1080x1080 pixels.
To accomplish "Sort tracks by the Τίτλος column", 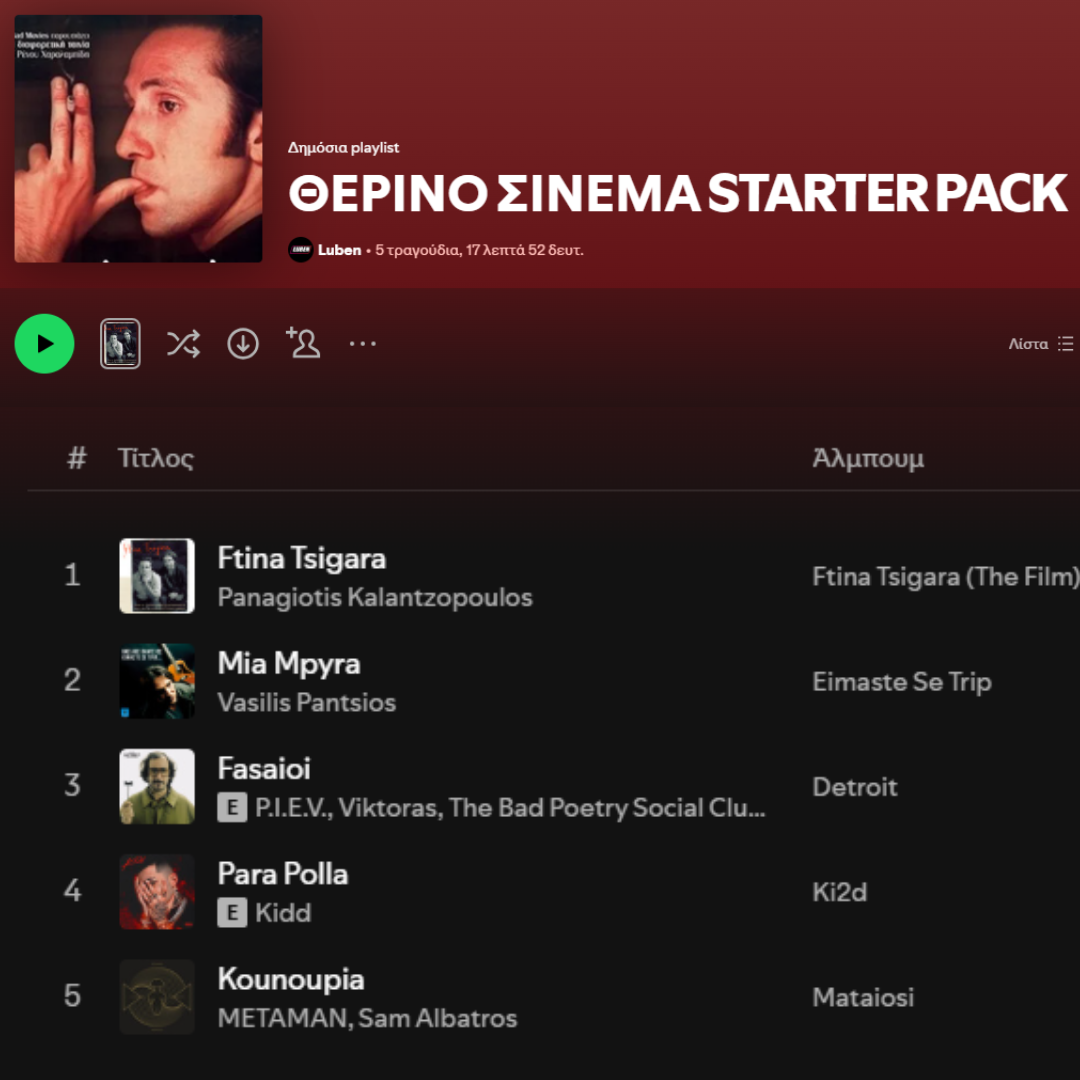I will tap(156, 457).
